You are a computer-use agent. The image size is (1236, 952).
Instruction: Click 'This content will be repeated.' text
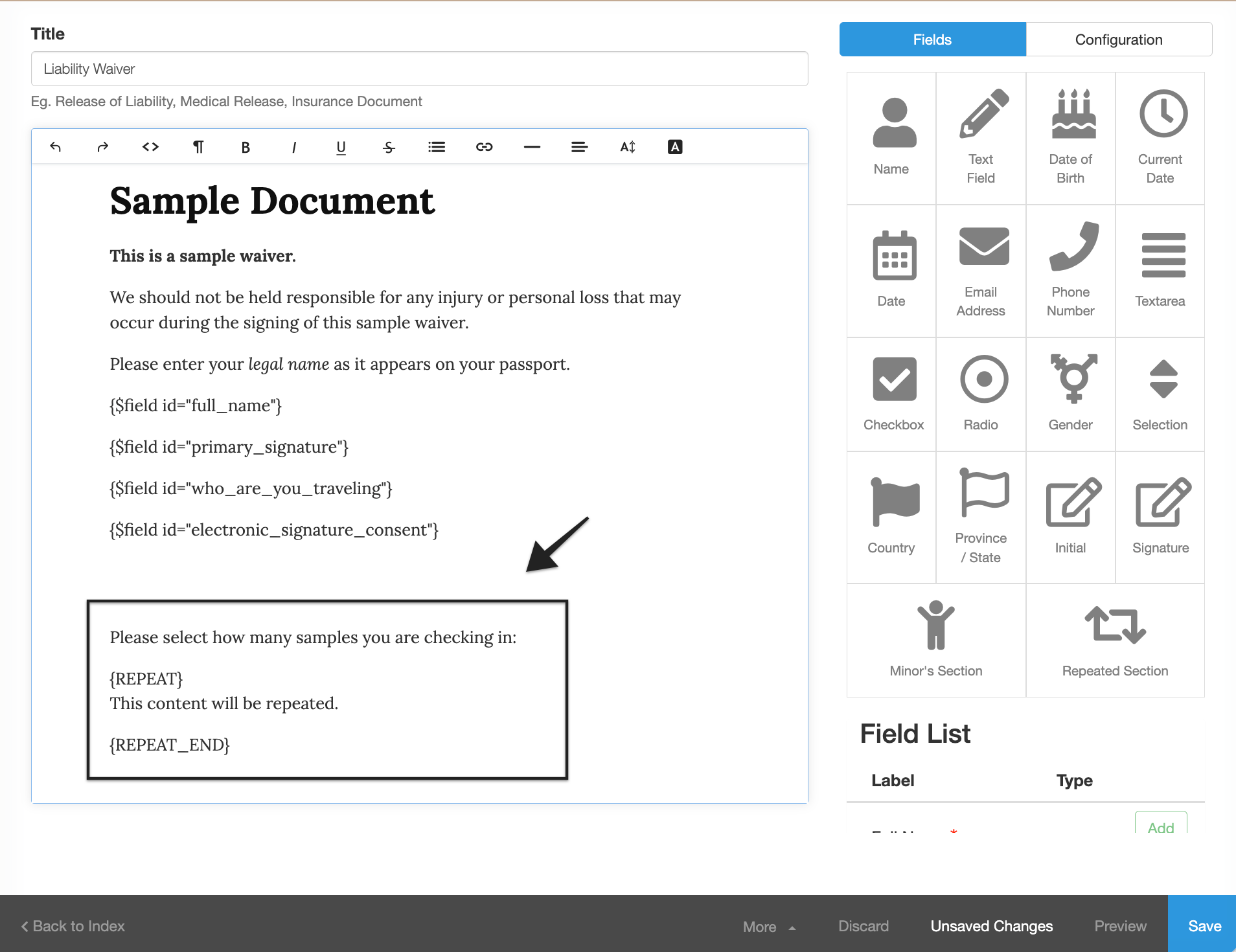(x=224, y=703)
